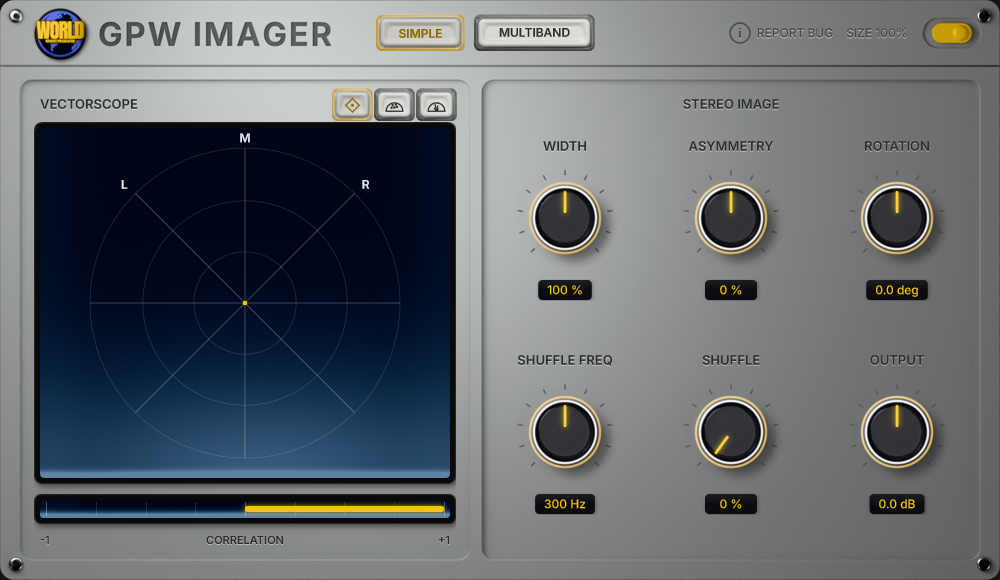Edit the 100 % width value

[x=565, y=290]
